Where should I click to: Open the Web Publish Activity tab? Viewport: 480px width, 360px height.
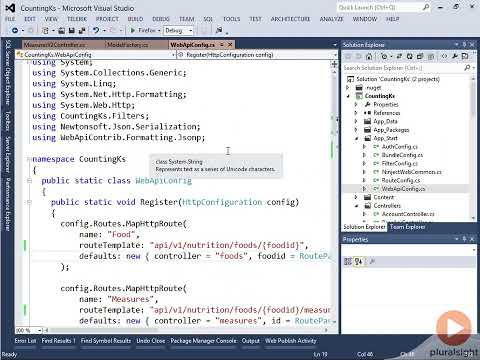290,341
